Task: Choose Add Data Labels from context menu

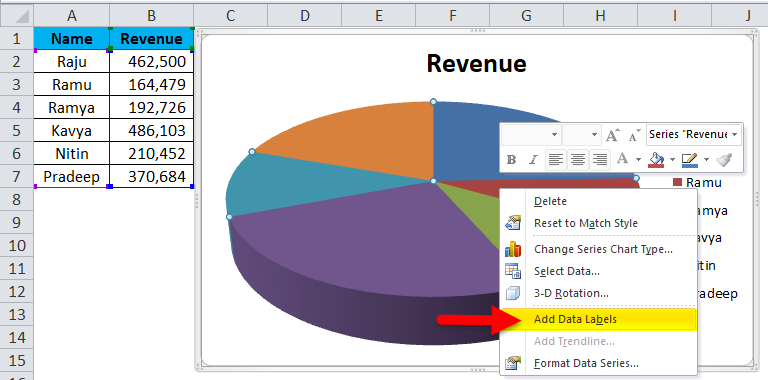Action: click(x=599, y=319)
